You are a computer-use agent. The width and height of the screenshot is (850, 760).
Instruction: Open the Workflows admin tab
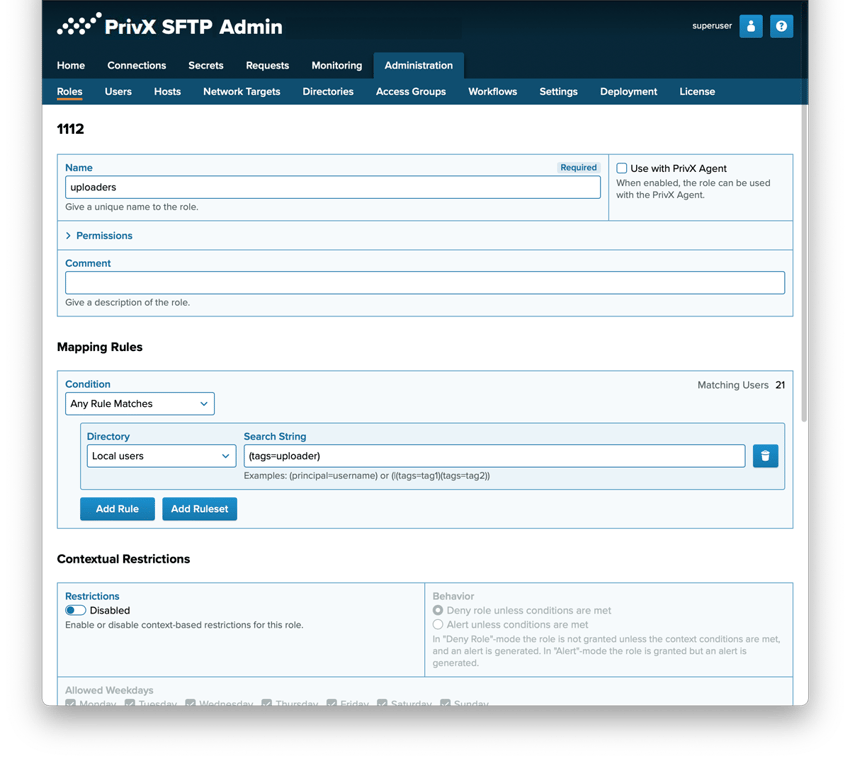492,92
